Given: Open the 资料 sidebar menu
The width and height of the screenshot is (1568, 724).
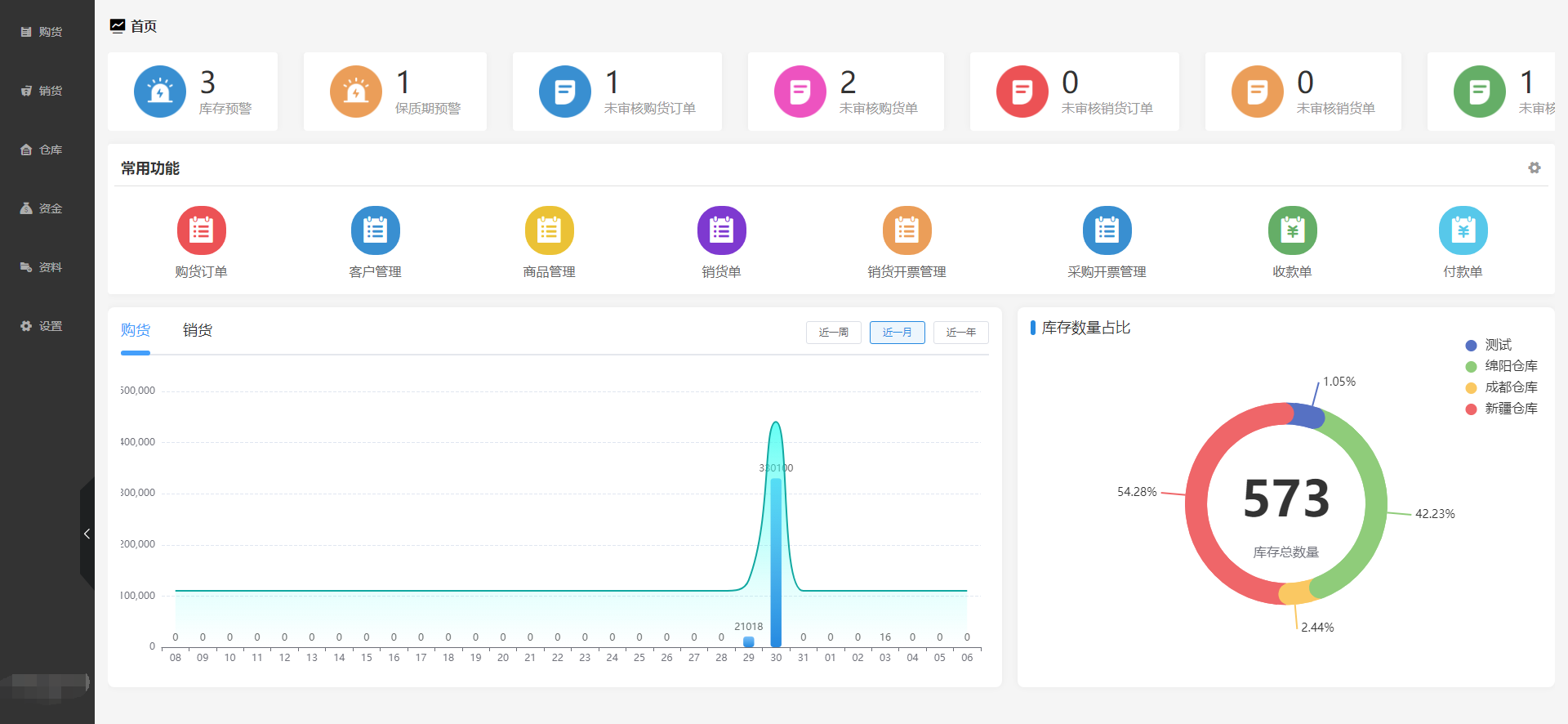Looking at the screenshot, I should [x=41, y=267].
